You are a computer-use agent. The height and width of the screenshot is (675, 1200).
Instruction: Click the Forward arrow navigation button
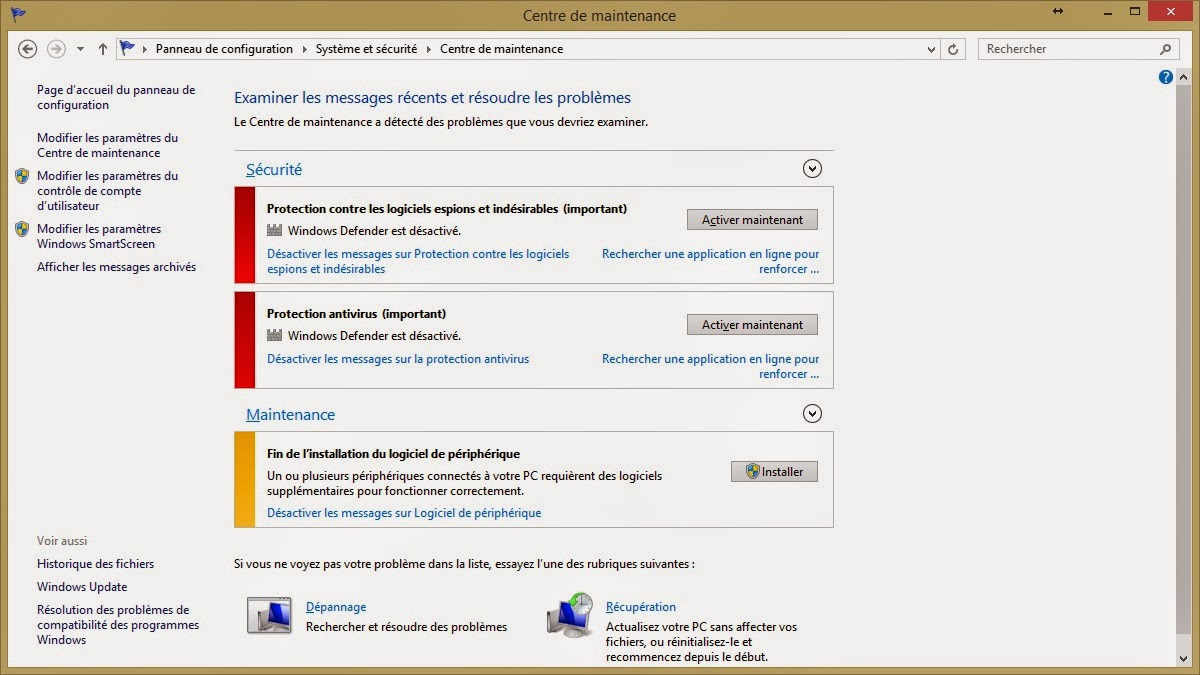click(56, 49)
